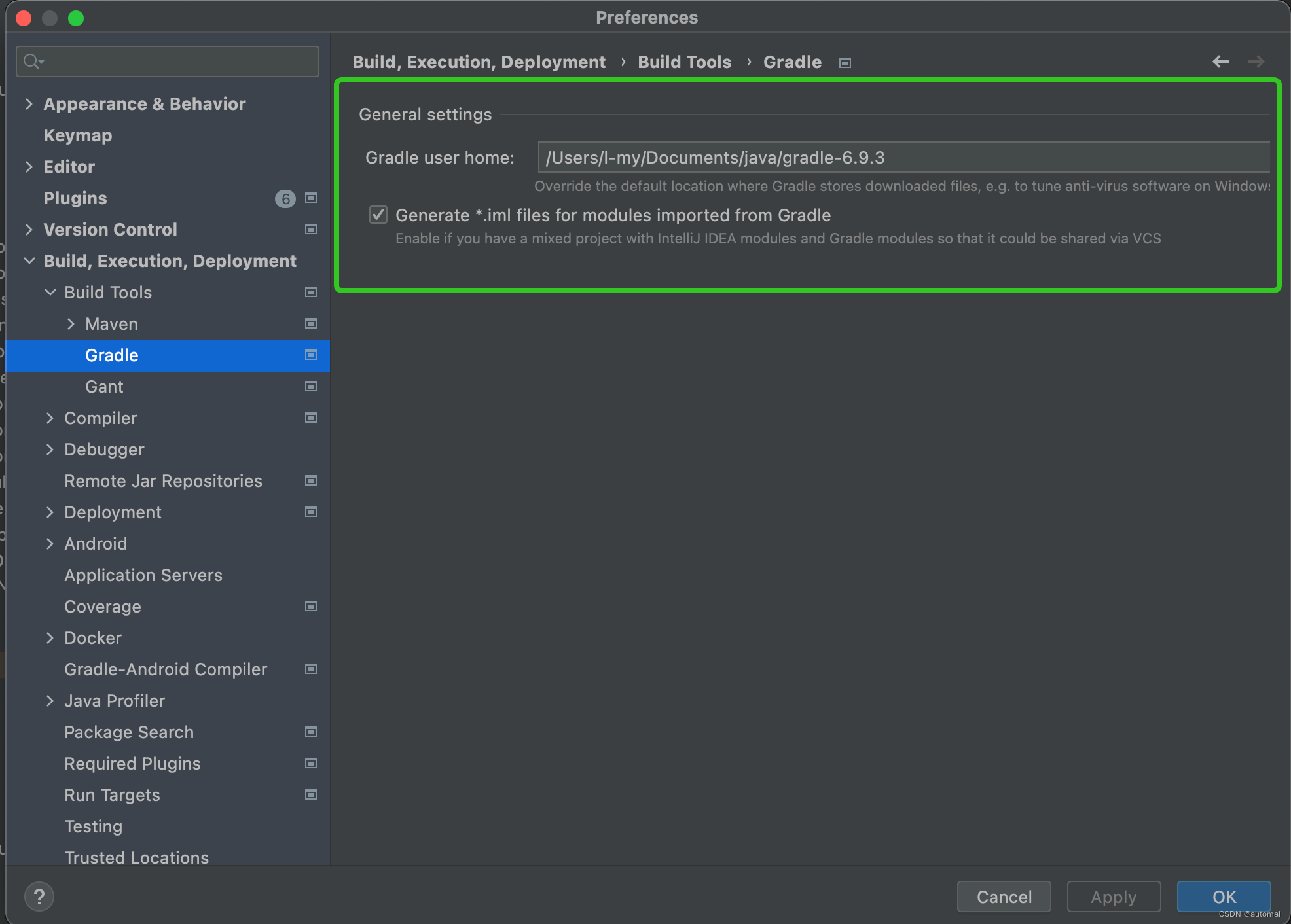Viewport: 1291px width, 924px height.
Task: Expand the Version Control section
Action: coord(27,229)
